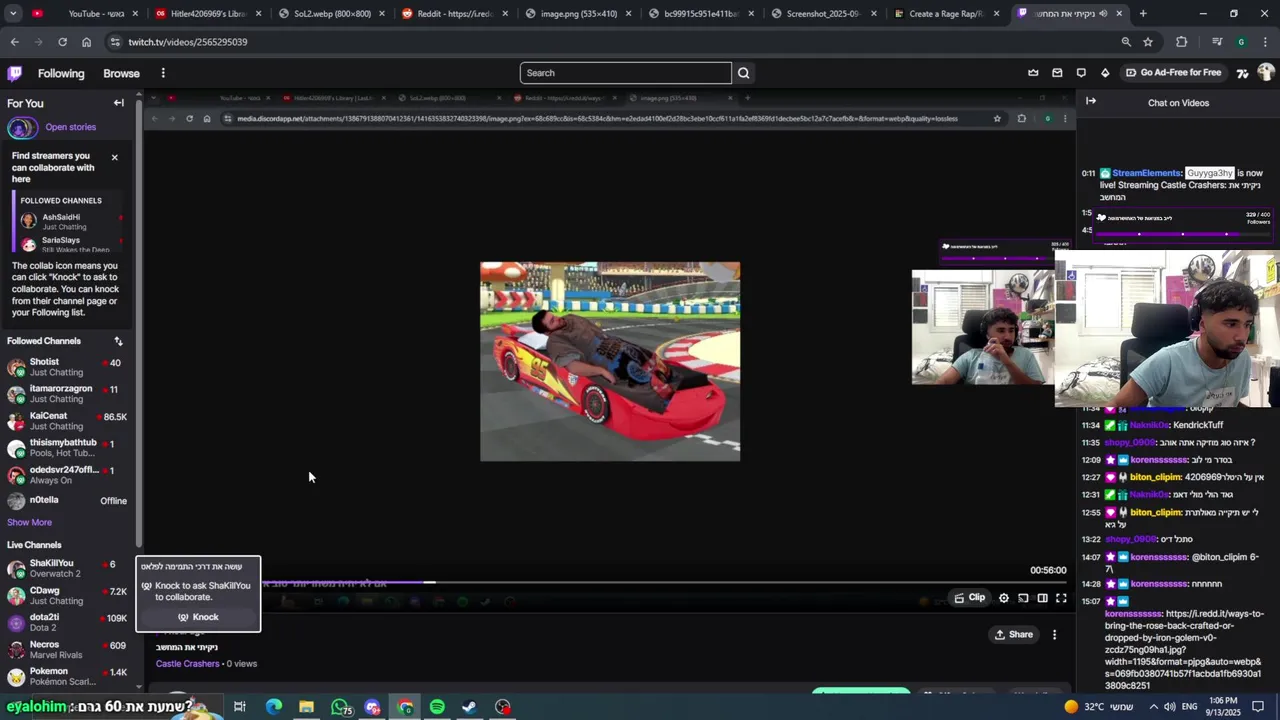Cast the video to a device
Viewport: 1280px width, 720px height.
(x=1023, y=598)
